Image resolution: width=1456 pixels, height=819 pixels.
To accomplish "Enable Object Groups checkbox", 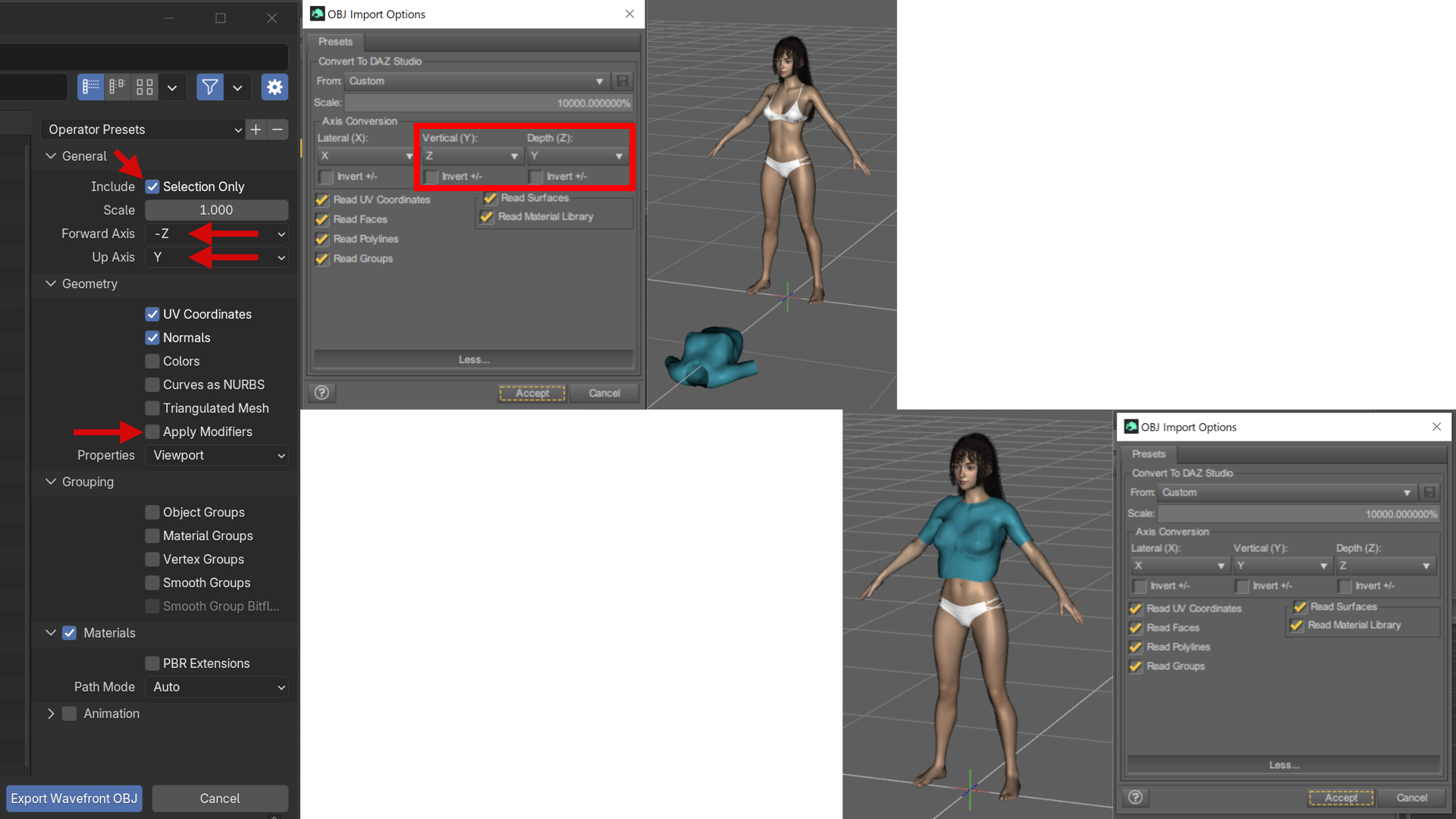I will point(152,512).
